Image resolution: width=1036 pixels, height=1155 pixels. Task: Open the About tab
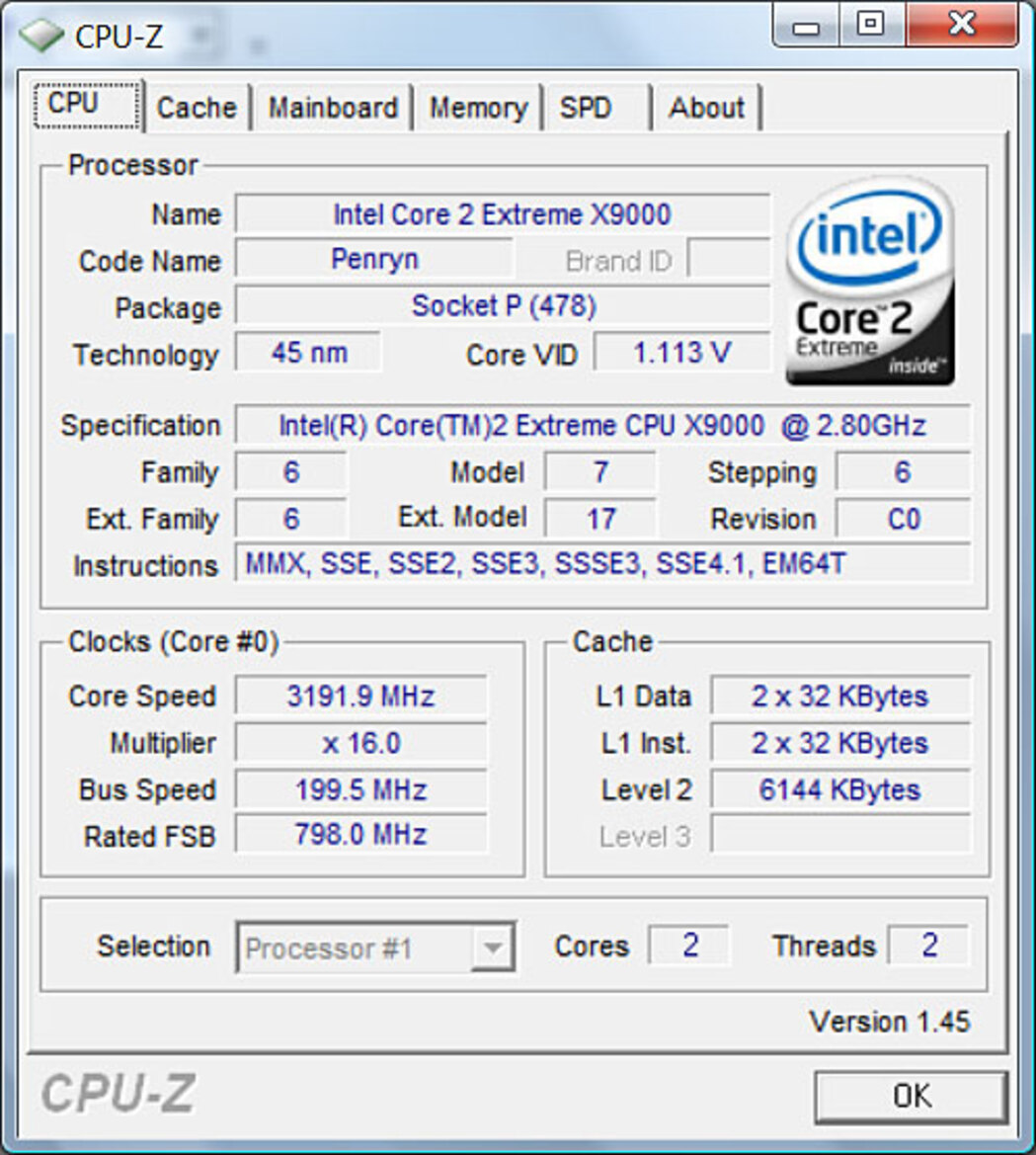point(707,108)
